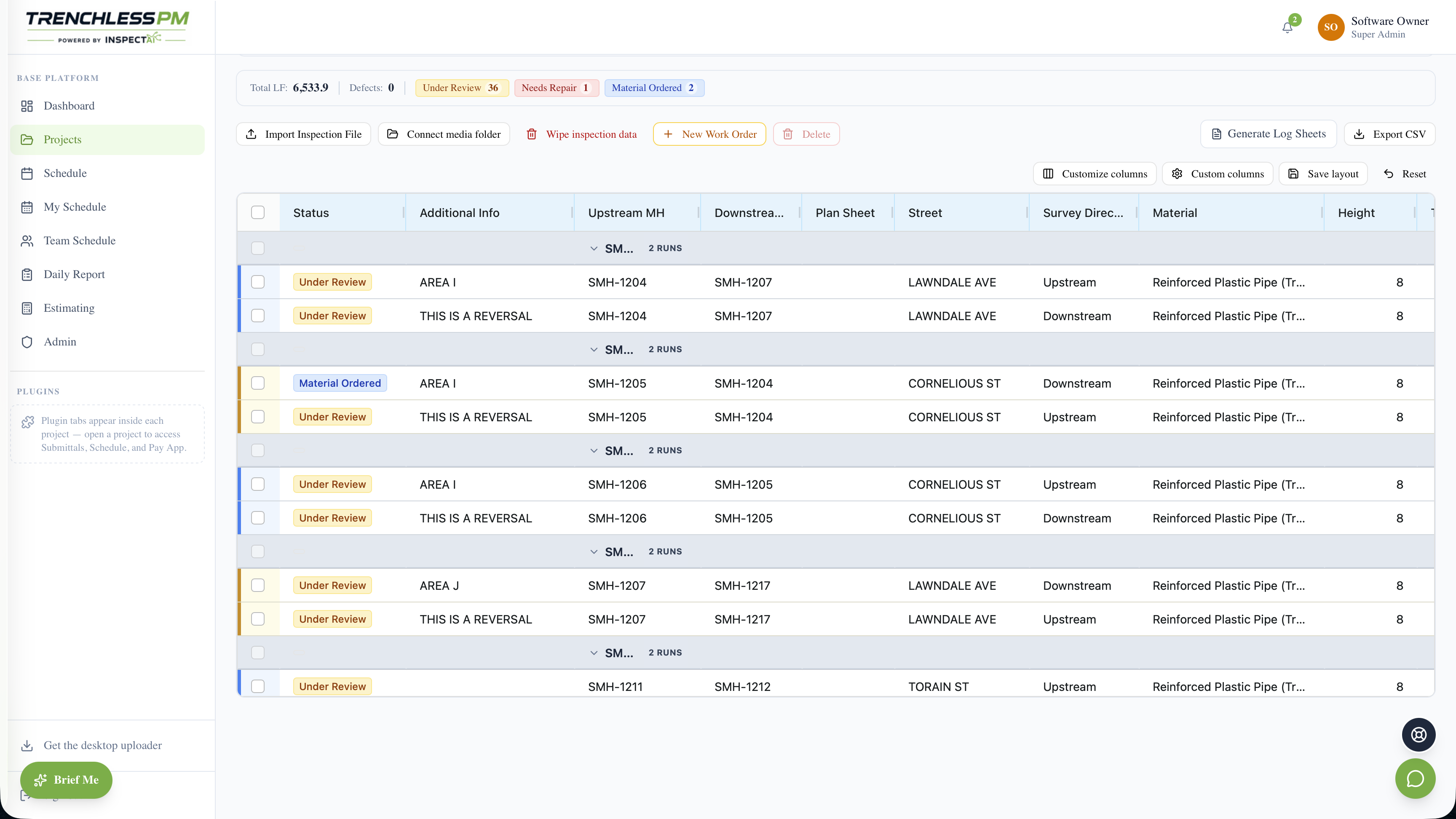Open Custom columns settings
Viewport: 1456px width, 819px height.
point(1218,174)
